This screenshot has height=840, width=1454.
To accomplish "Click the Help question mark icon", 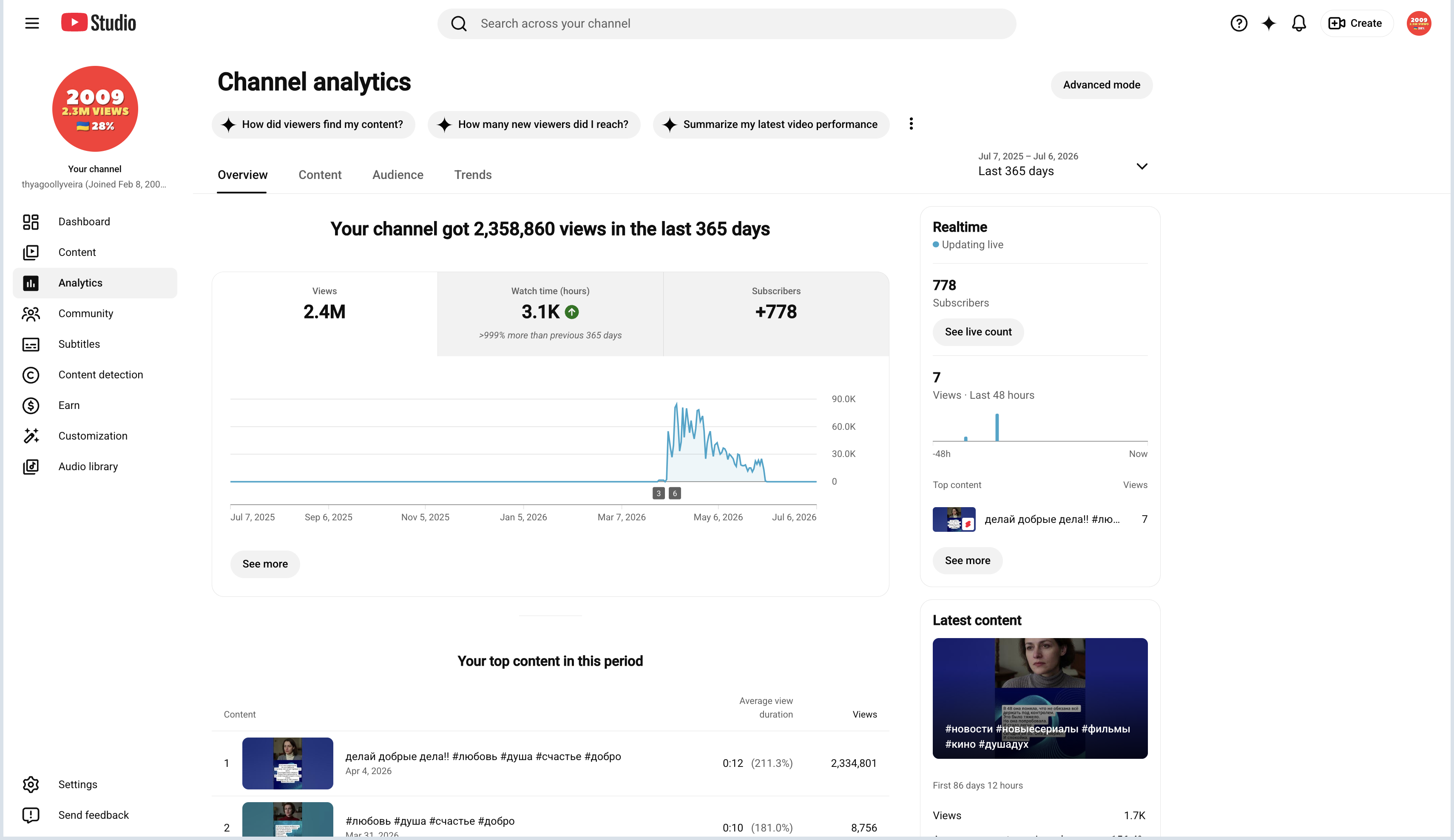I will (1238, 23).
